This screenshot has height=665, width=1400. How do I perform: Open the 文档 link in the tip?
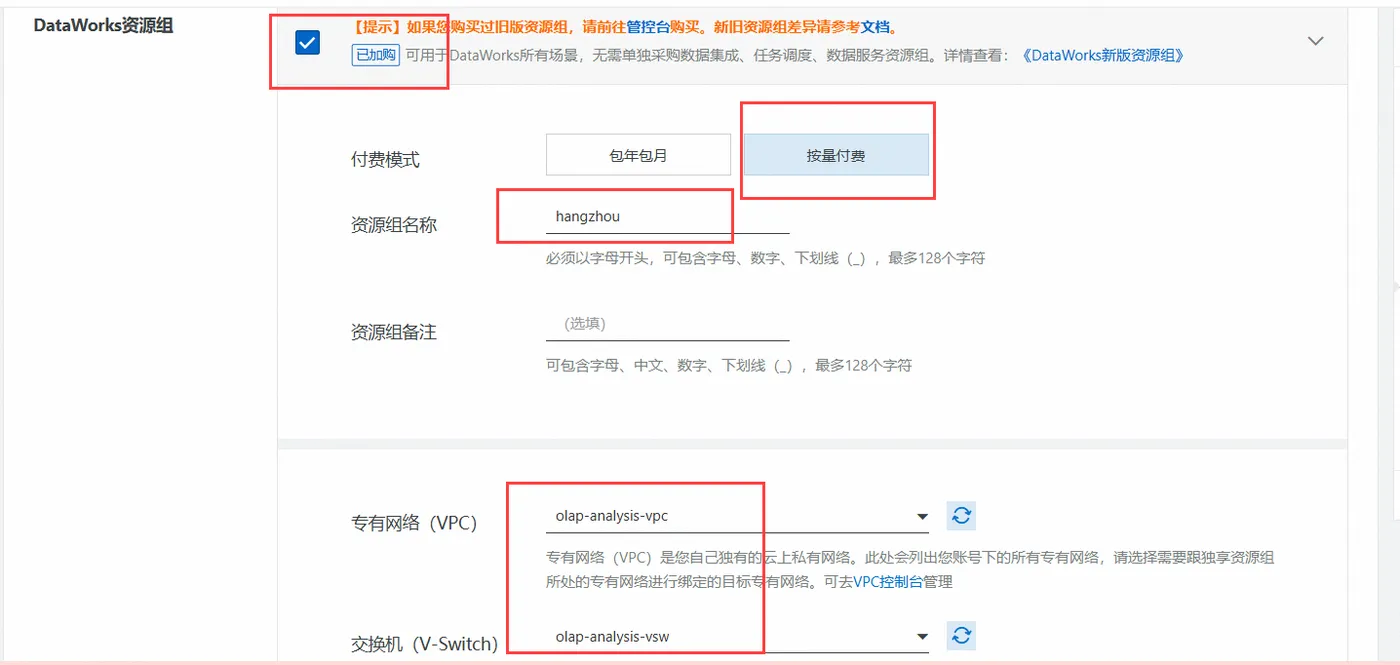[x=876, y=27]
